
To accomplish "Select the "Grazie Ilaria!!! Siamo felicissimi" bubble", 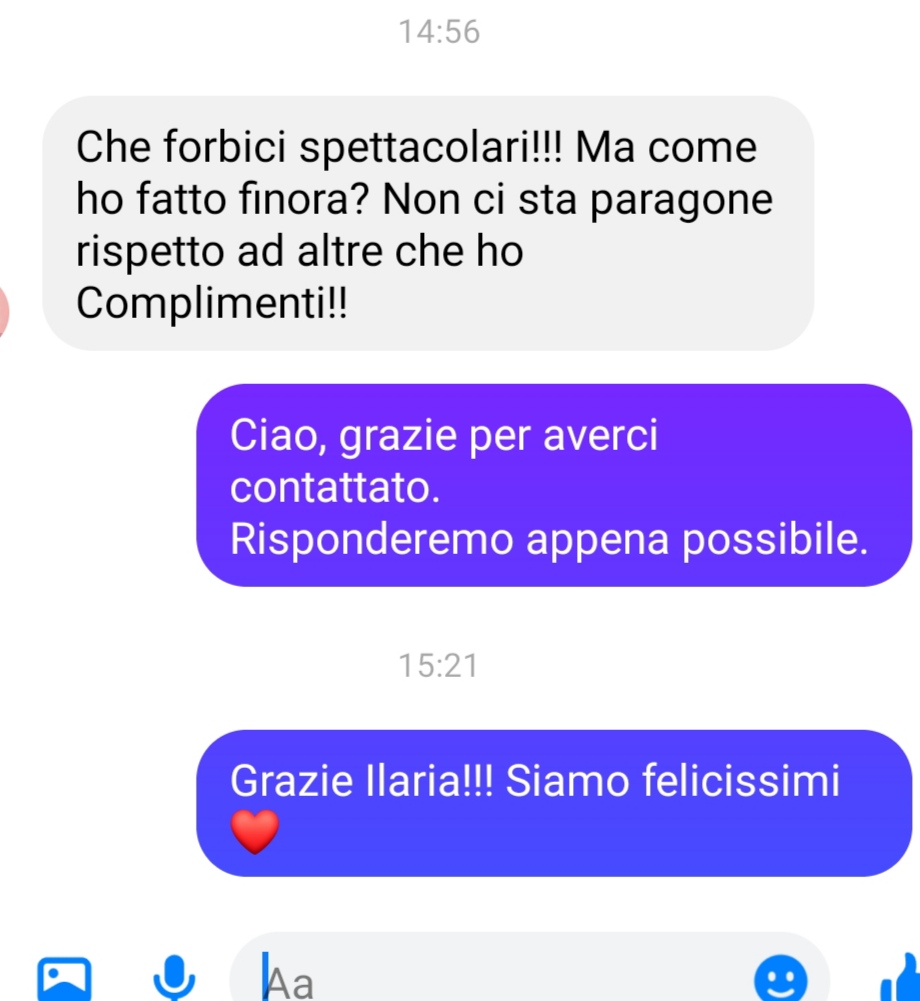I will pyautogui.click(x=554, y=803).
